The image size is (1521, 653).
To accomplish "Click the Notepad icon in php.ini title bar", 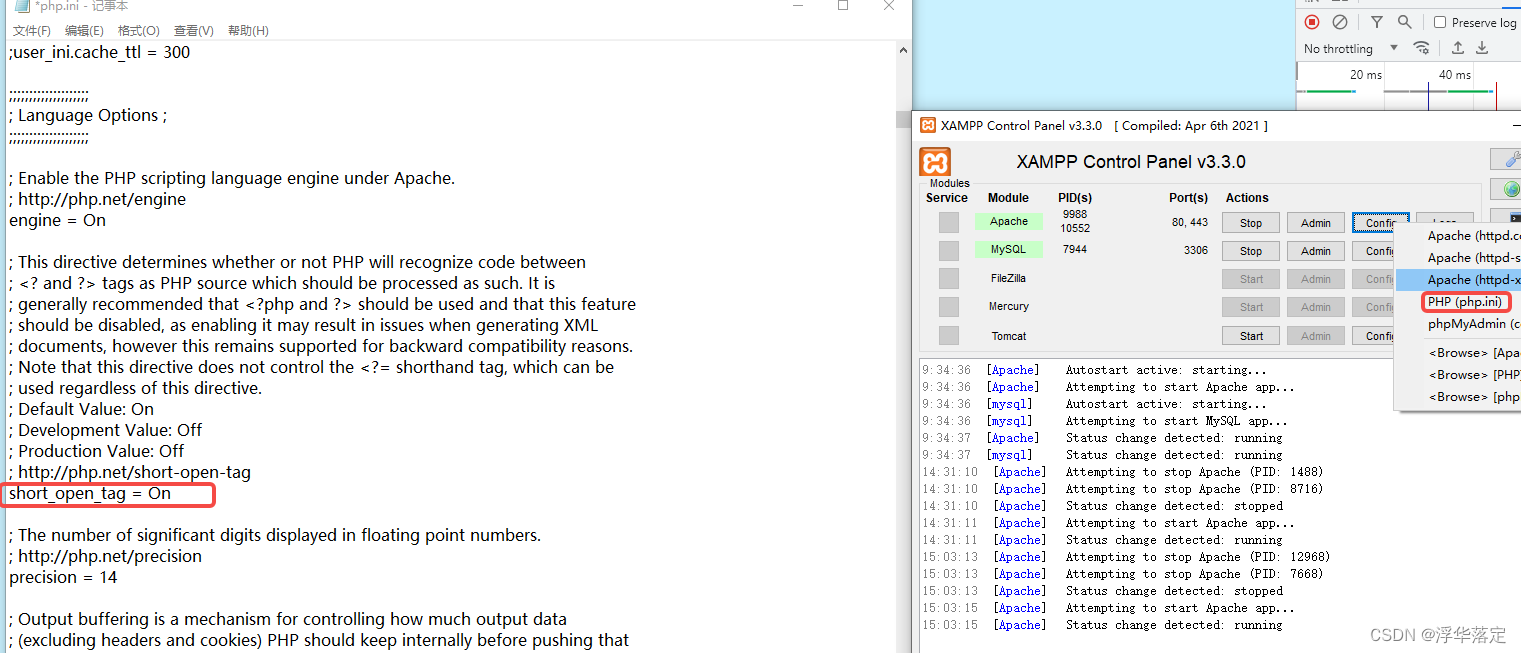I will click(x=21, y=6).
